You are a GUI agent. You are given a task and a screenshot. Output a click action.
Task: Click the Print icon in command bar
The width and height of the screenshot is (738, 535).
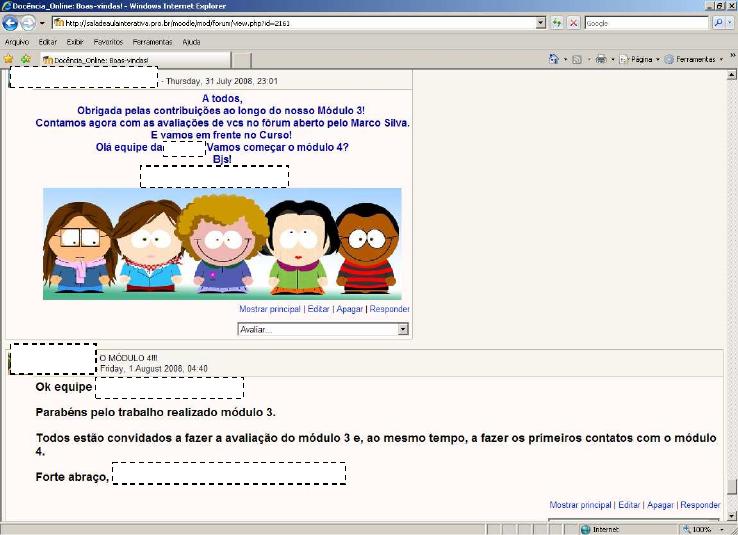600,59
